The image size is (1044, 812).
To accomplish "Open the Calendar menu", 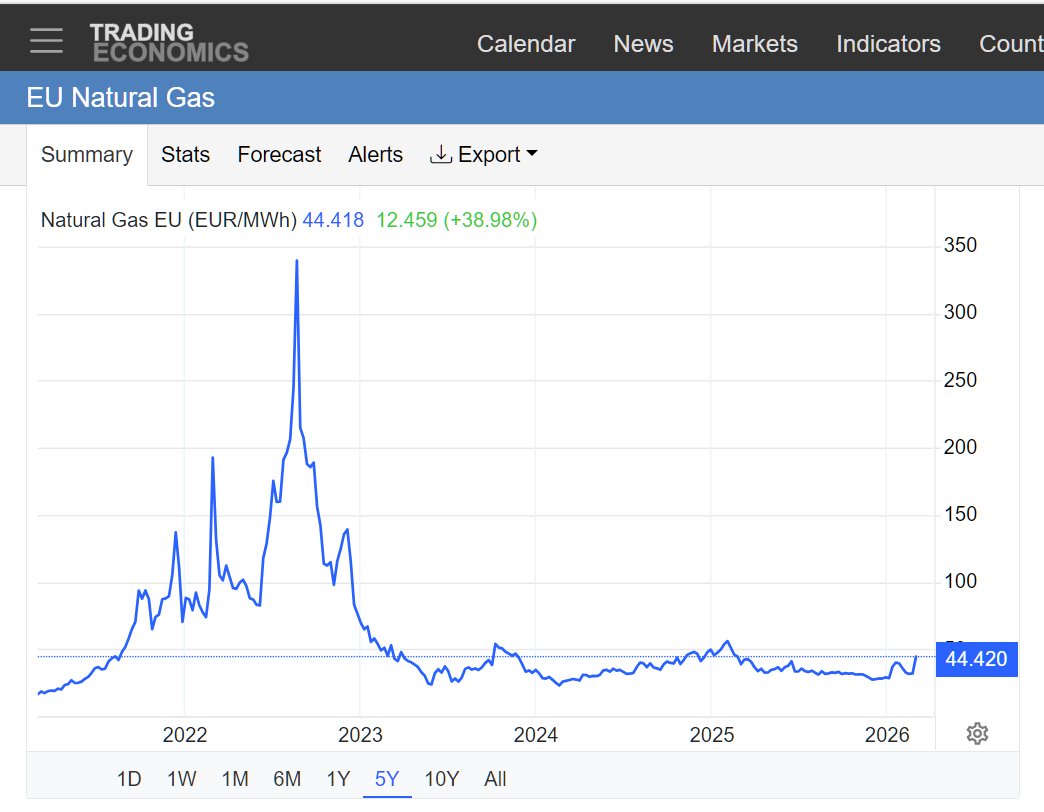I will (526, 43).
